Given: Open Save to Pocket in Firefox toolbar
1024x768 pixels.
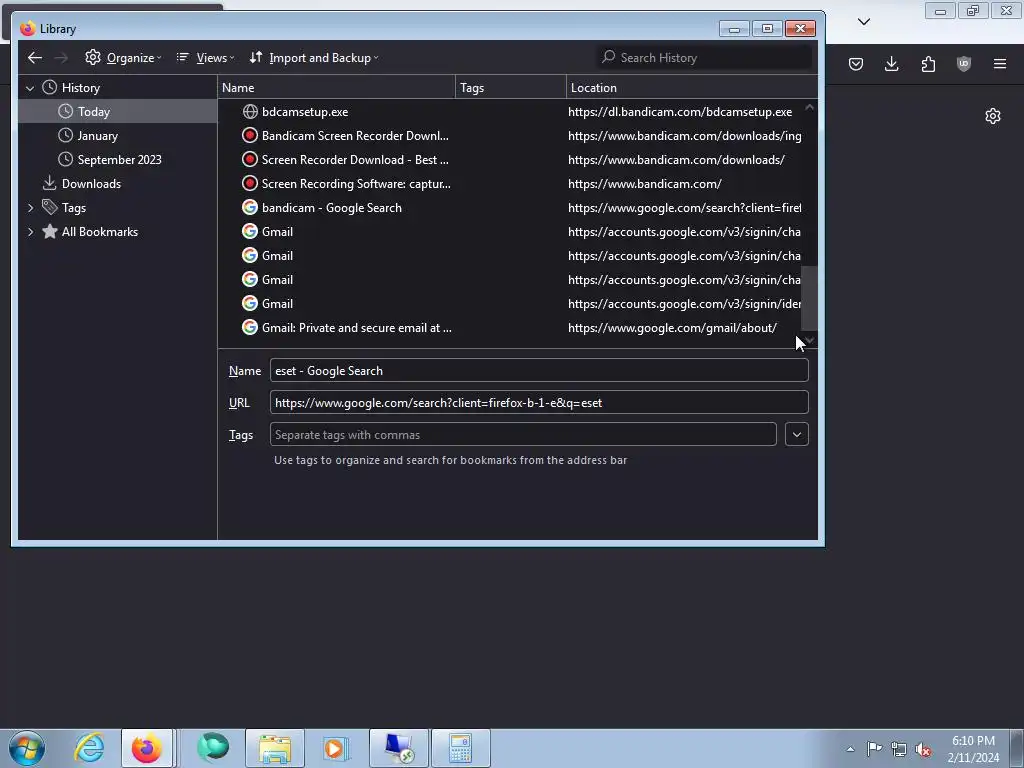Looking at the screenshot, I should [x=856, y=64].
